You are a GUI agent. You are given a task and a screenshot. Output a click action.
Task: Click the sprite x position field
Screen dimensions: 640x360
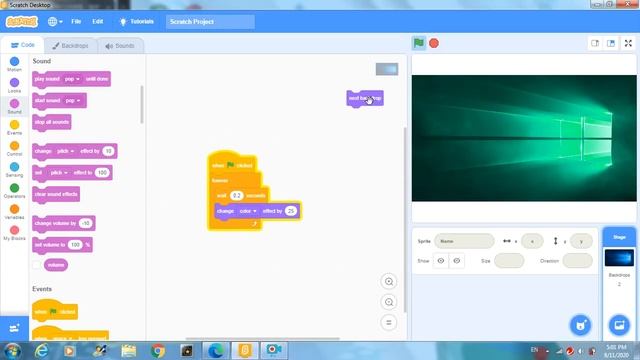[x=532, y=241]
